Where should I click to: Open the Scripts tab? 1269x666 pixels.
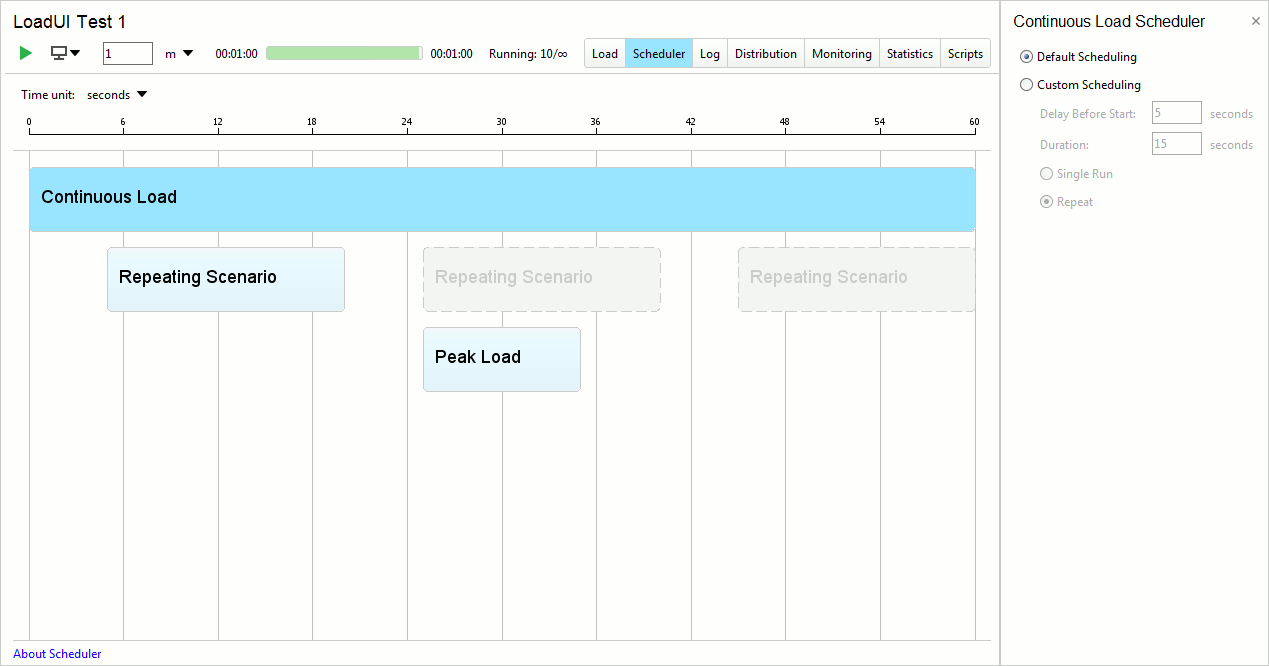tap(964, 53)
